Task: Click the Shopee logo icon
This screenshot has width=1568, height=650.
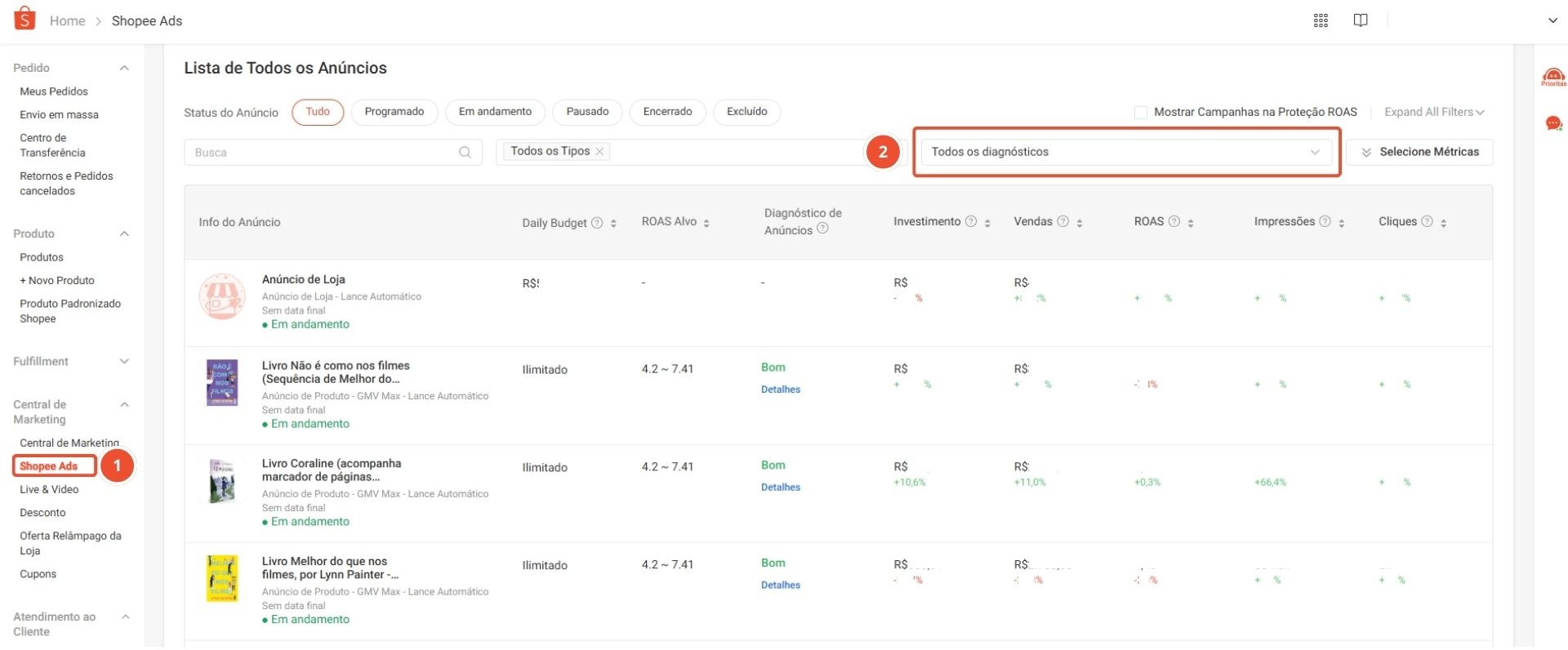Action: point(24,19)
